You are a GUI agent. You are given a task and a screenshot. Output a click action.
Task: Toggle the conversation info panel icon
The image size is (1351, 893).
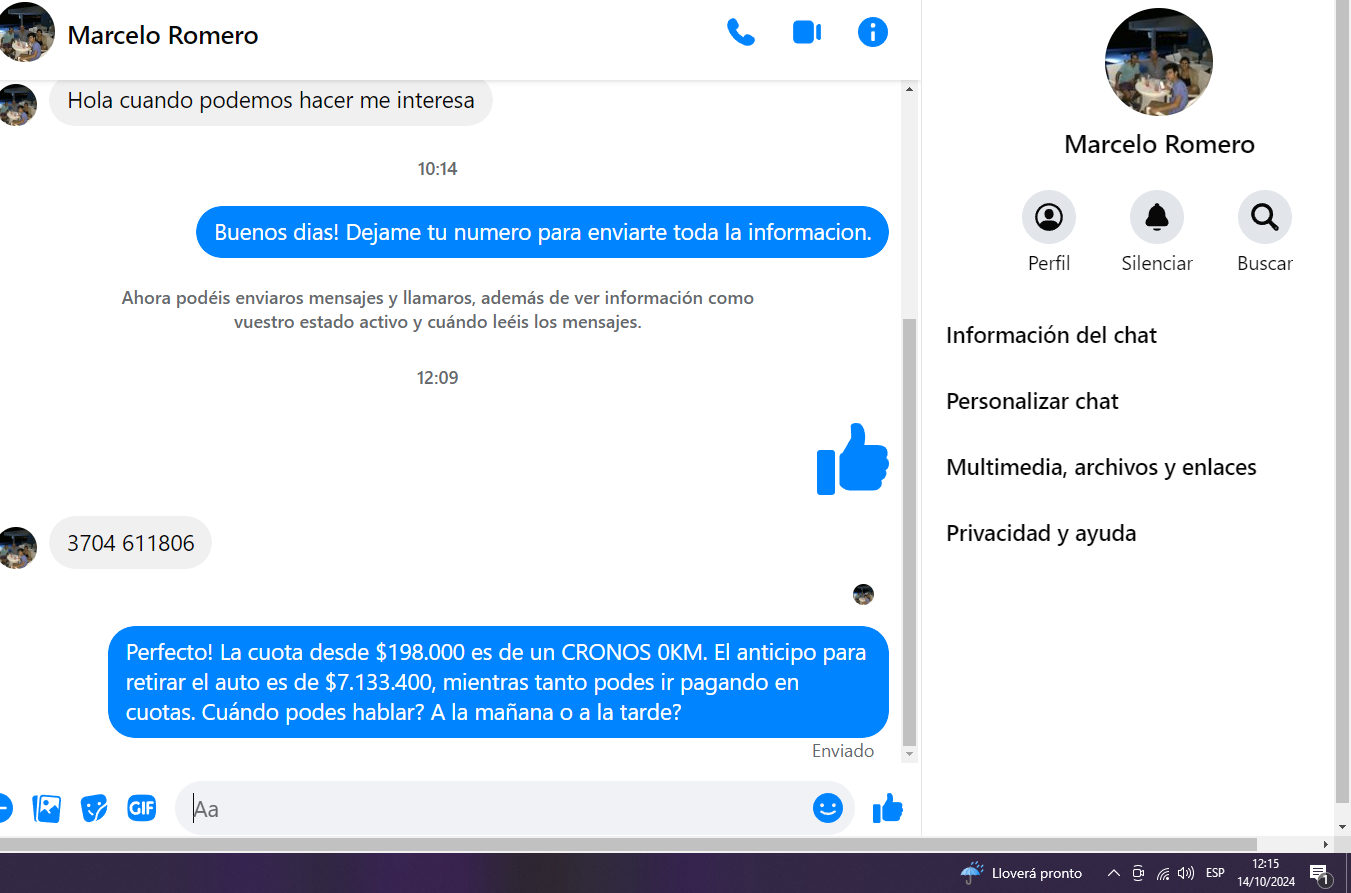coord(872,33)
